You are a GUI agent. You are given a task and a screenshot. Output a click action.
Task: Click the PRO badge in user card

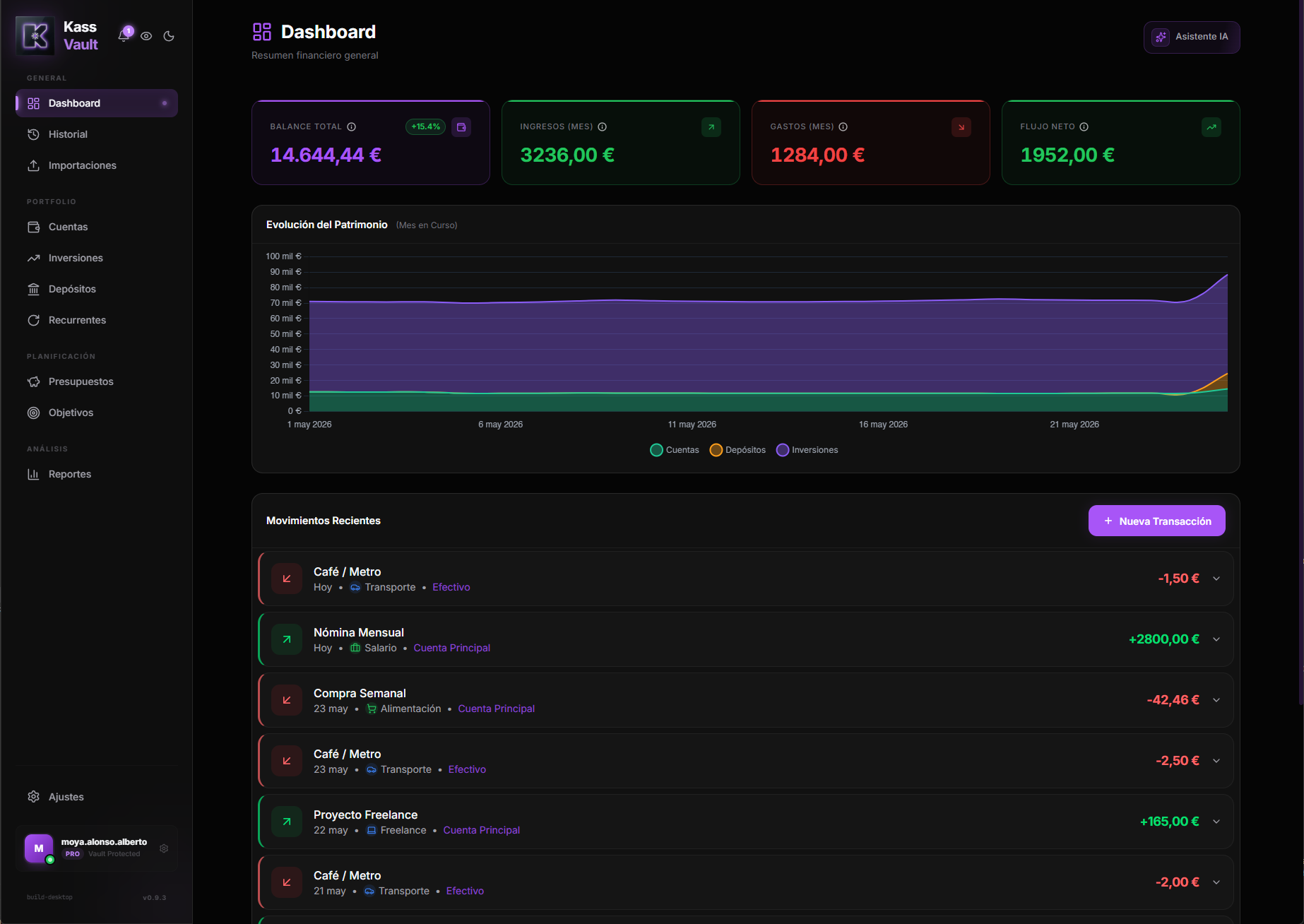click(x=73, y=854)
